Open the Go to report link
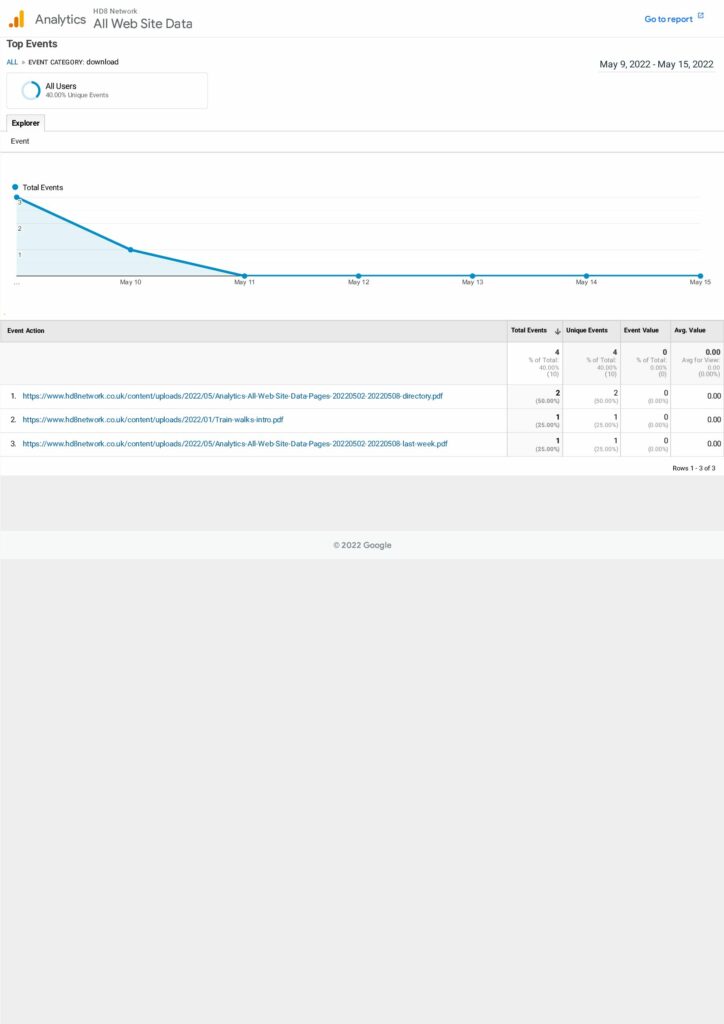The height and width of the screenshot is (1024, 724). click(668, 19)
